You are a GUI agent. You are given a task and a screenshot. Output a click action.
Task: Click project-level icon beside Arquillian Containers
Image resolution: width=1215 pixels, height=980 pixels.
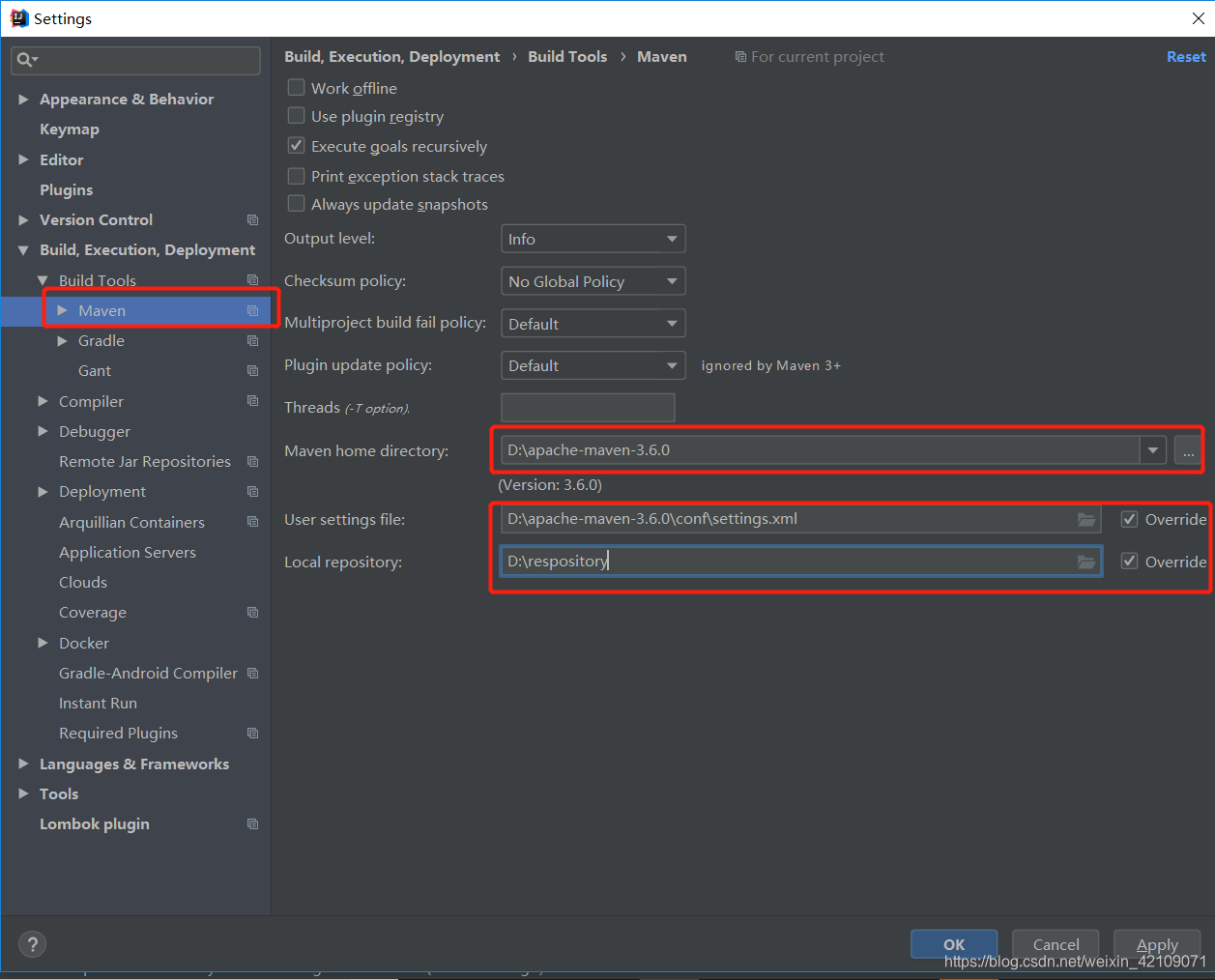point(252,522)
